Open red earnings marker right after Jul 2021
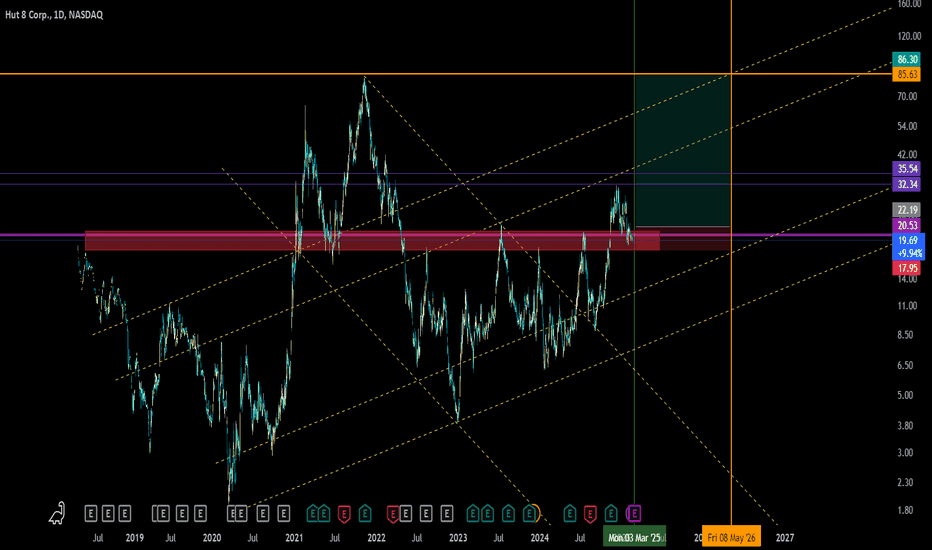This screenshot has width=932, height=550. coord(344,514)
